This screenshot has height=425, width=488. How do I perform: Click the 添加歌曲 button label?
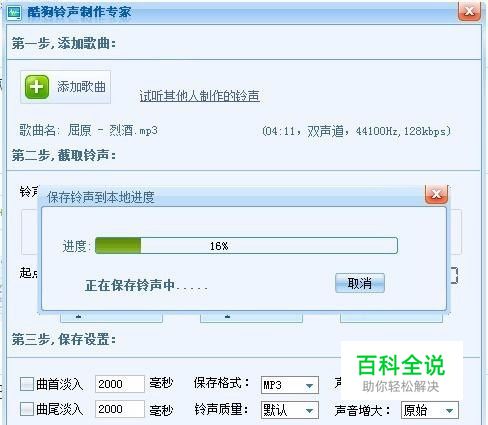tap(81, 87)
